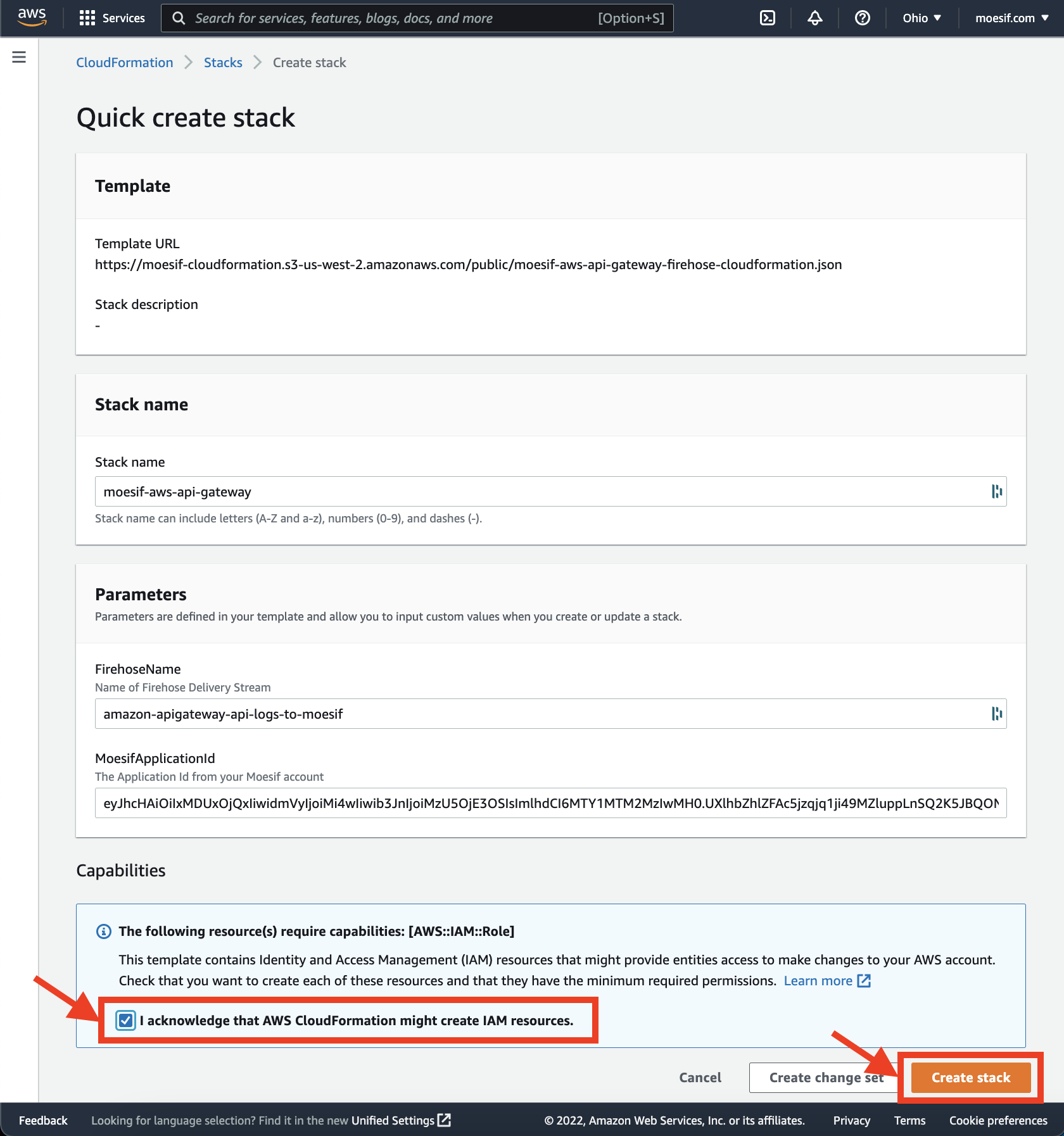Click the Terms link in the footer
1064x1136 pixels.
909,1120
